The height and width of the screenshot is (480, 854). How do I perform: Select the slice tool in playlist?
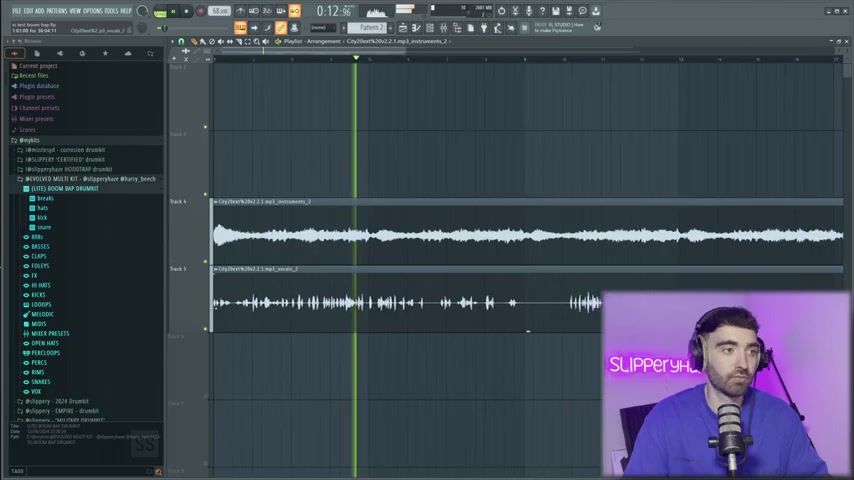tap(239, 41)
